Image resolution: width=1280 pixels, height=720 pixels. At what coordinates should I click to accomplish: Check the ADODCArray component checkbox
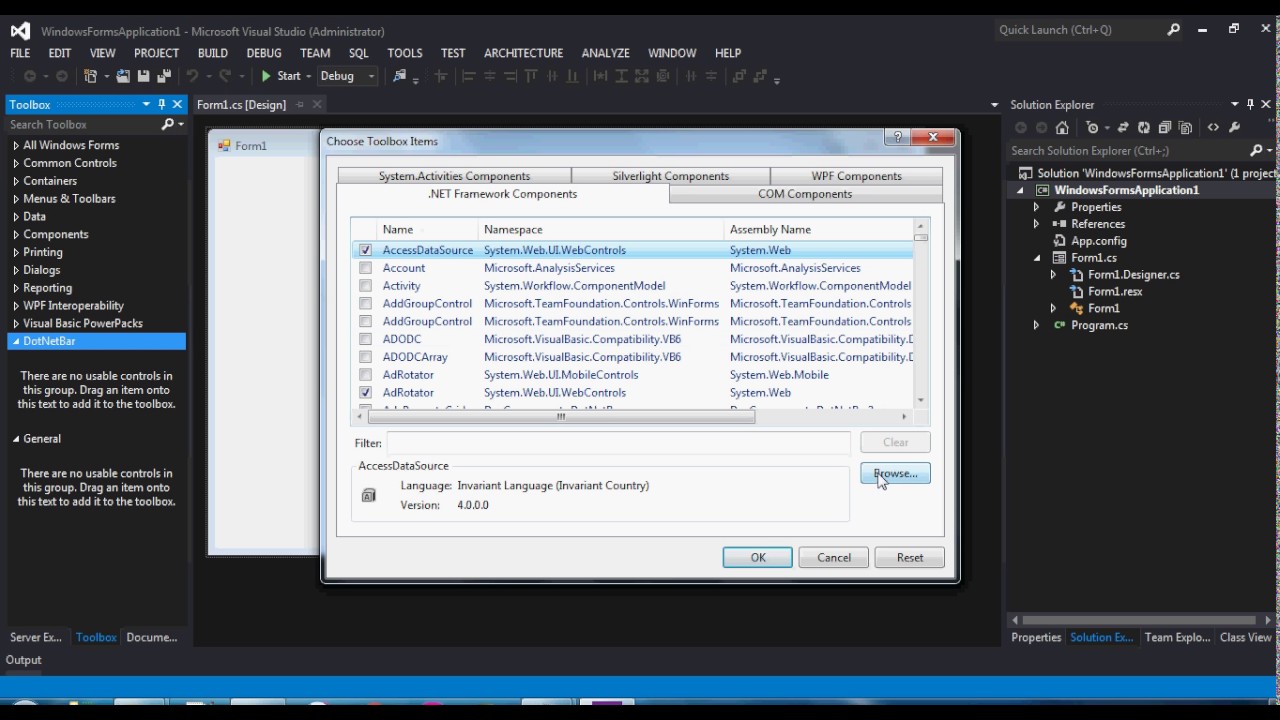pyautogui.click(x=365, y=357)
